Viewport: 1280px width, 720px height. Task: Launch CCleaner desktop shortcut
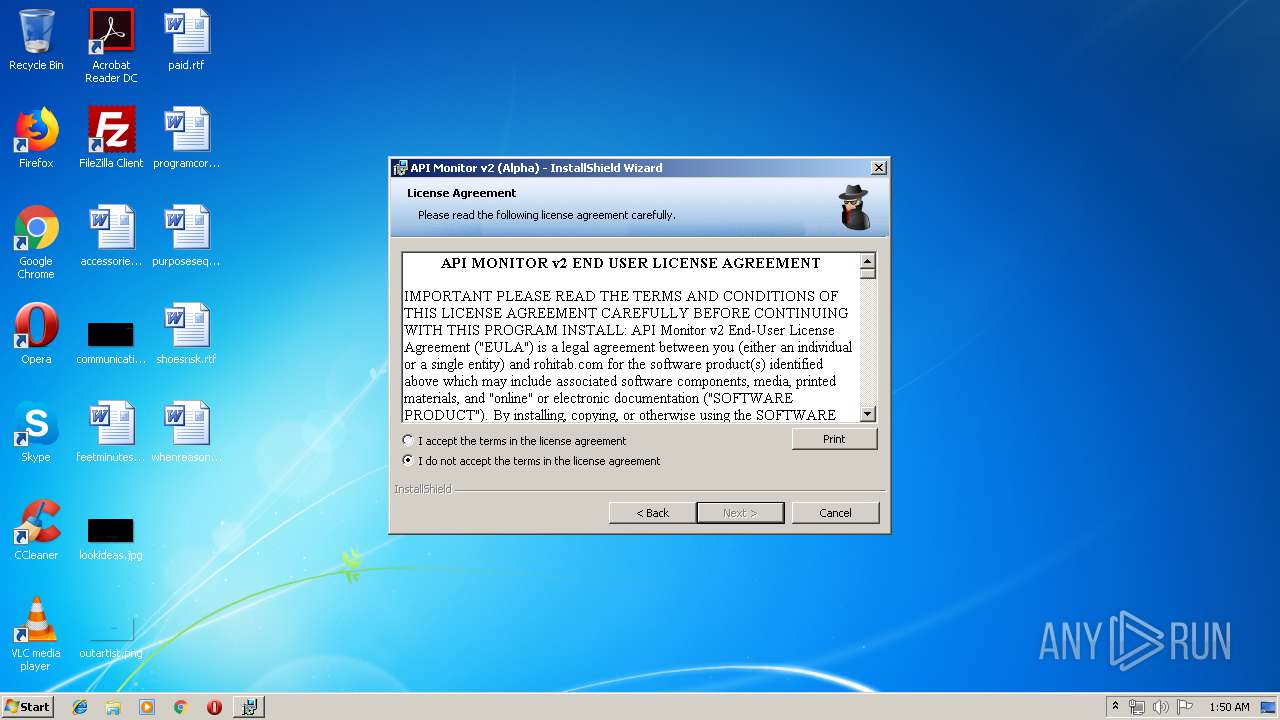(36, 530)
